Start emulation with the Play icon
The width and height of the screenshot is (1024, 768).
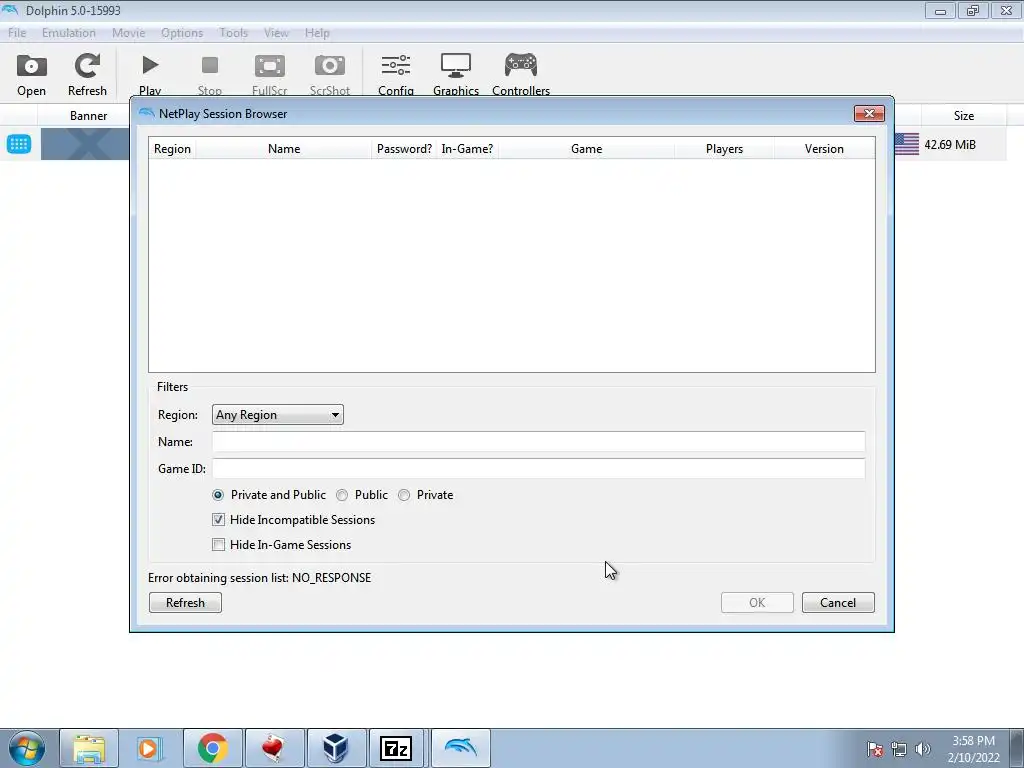150,74
